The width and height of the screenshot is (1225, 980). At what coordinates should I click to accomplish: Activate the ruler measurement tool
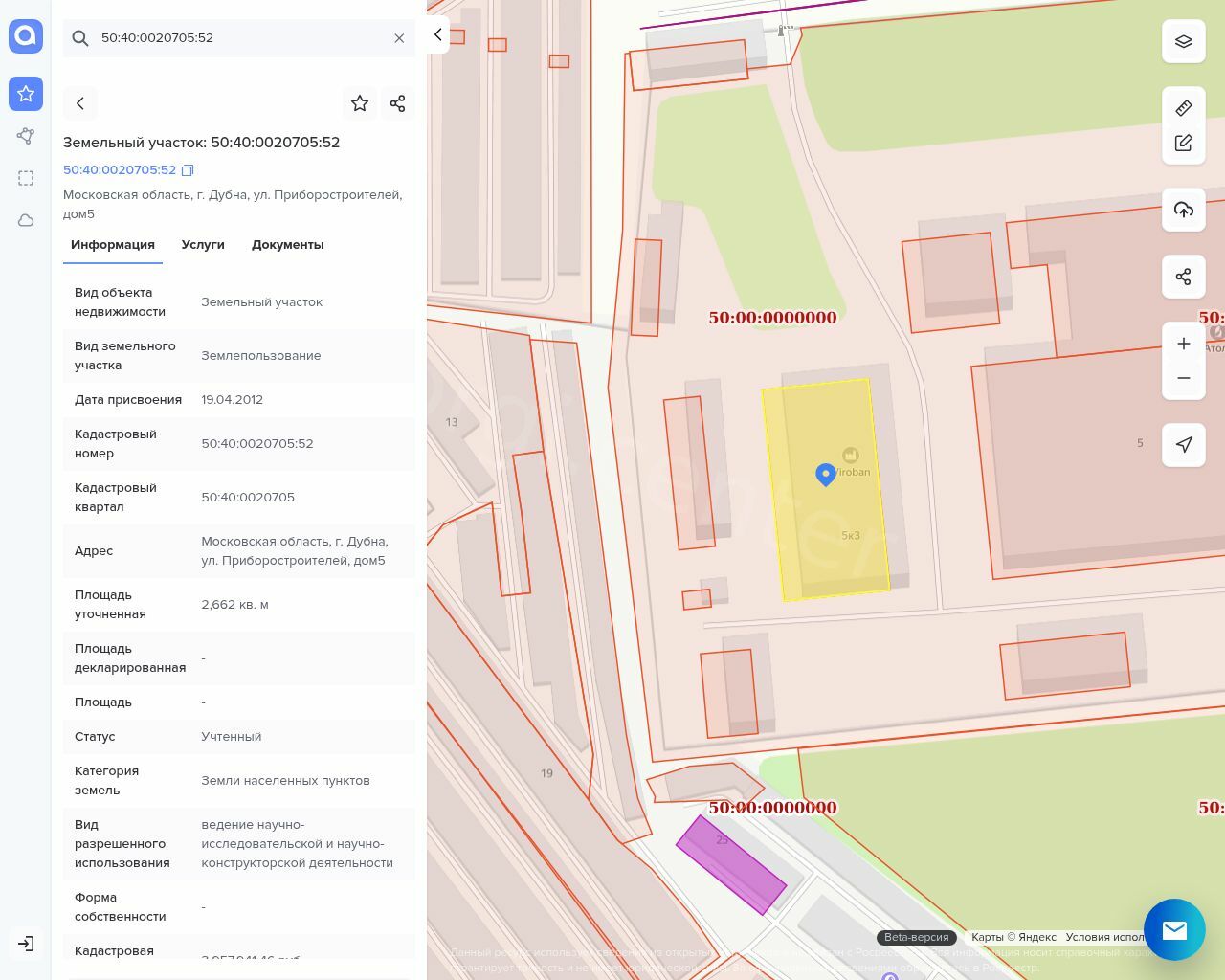coord(1183,108)
